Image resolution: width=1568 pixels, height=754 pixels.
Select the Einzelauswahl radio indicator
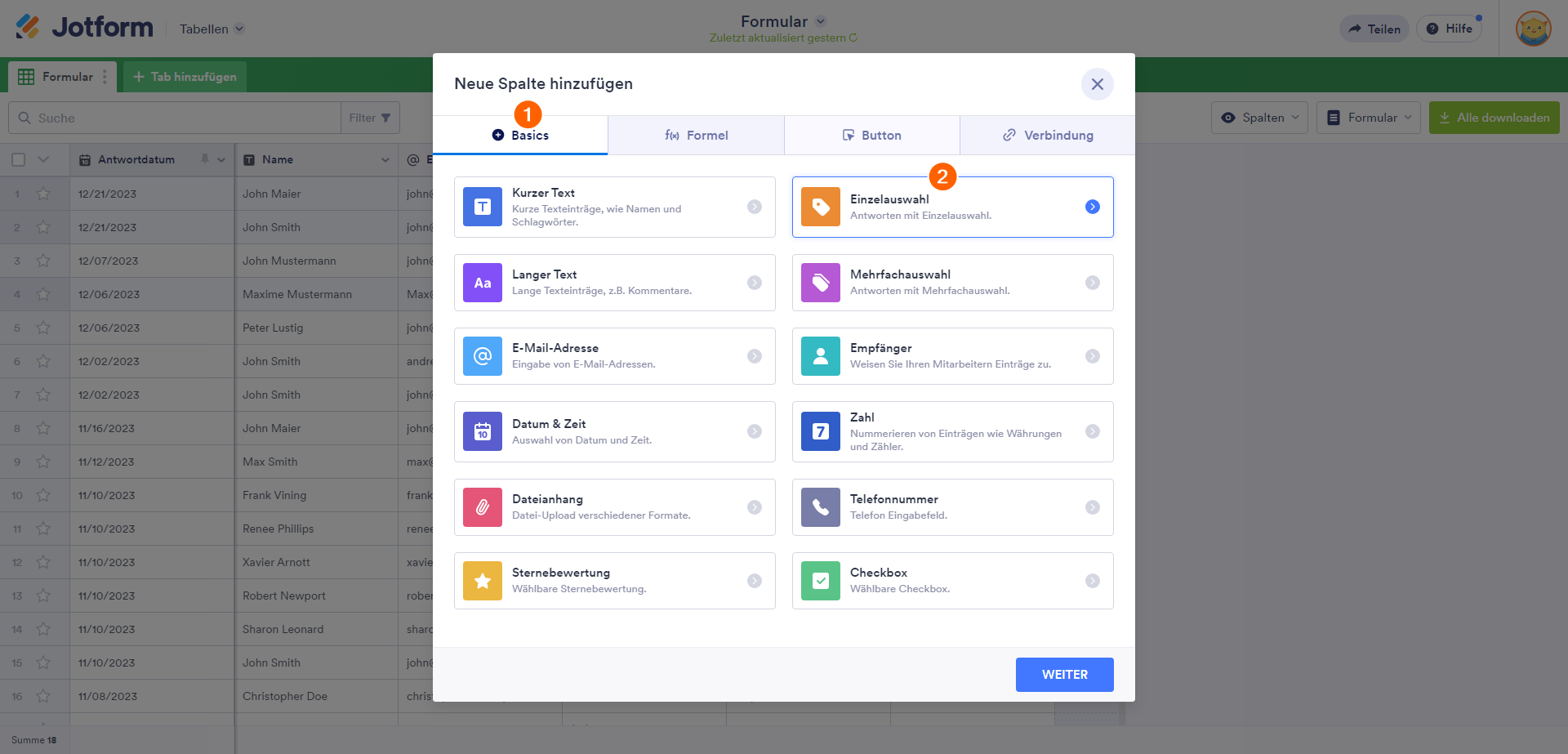1092,207
